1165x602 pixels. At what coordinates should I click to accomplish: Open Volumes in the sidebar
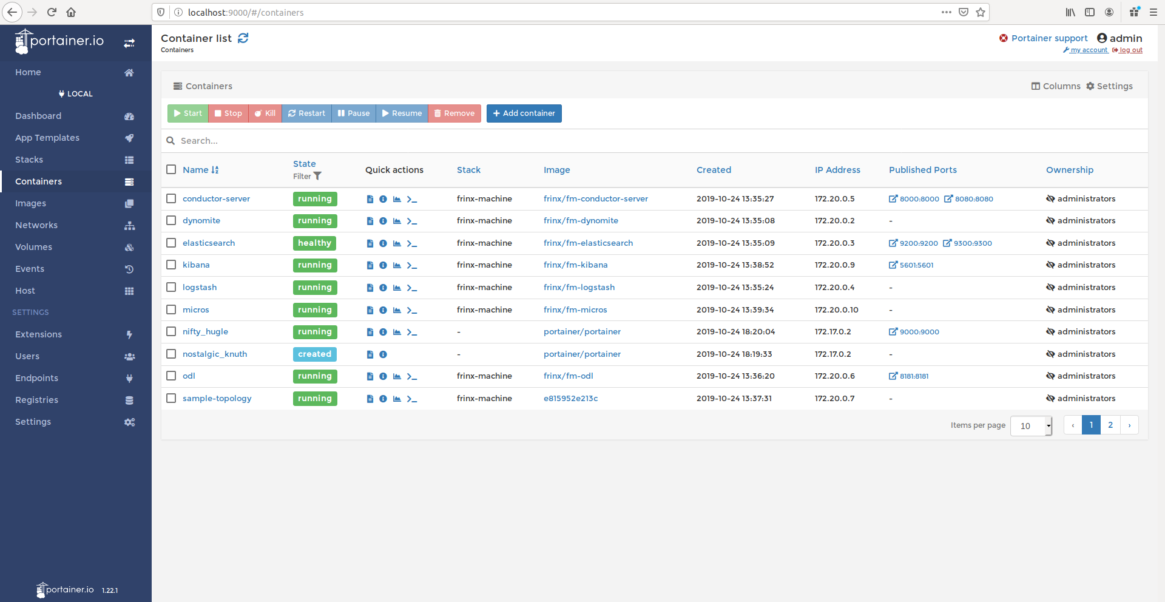click(36, 247)
